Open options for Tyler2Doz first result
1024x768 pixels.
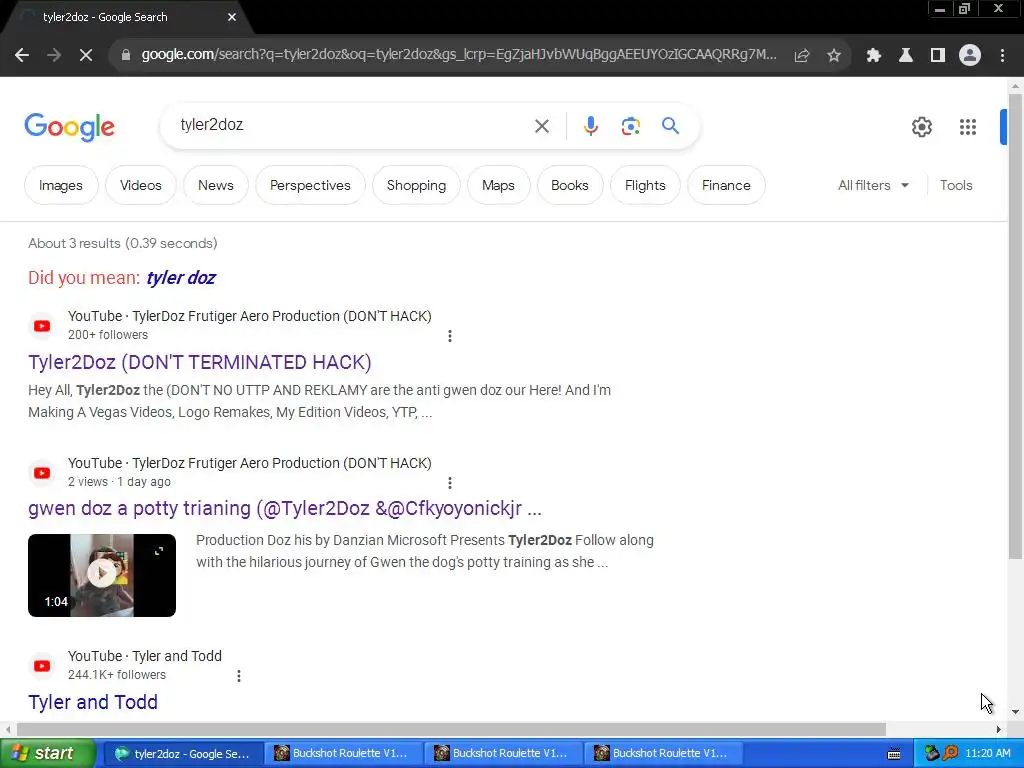(x=449, y=336)
